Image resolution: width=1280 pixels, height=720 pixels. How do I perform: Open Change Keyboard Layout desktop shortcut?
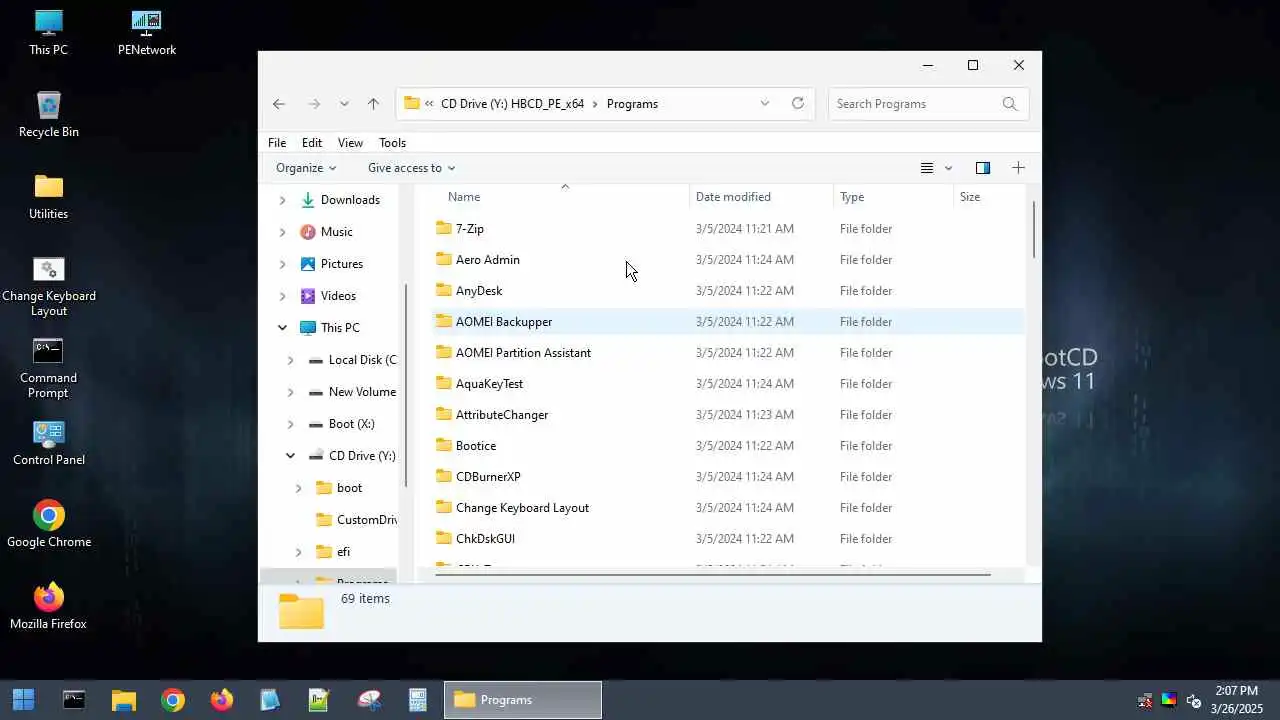tap(48, 287)
